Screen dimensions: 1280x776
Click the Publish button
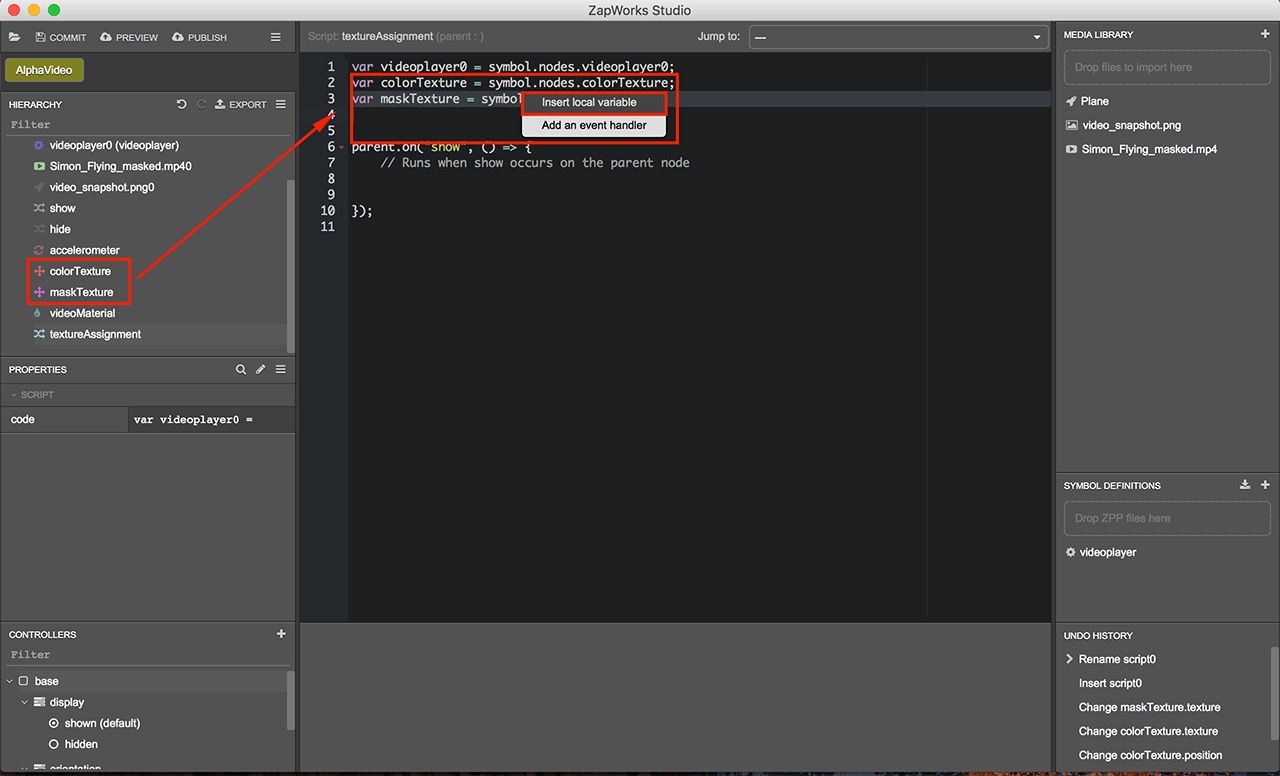[x=199, y=37]
